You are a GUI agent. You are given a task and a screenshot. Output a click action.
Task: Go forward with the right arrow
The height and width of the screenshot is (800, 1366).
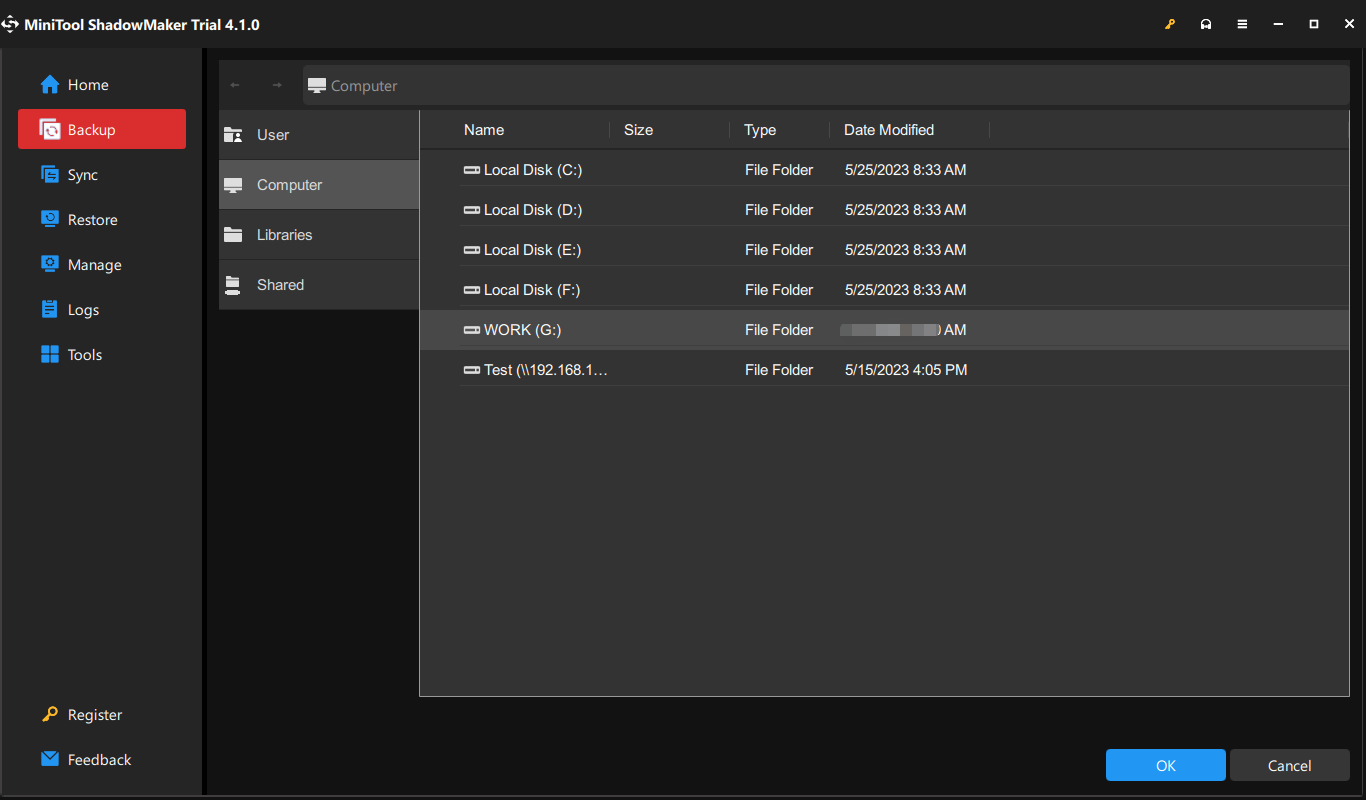pyautogui.click(x=277, y=86)
